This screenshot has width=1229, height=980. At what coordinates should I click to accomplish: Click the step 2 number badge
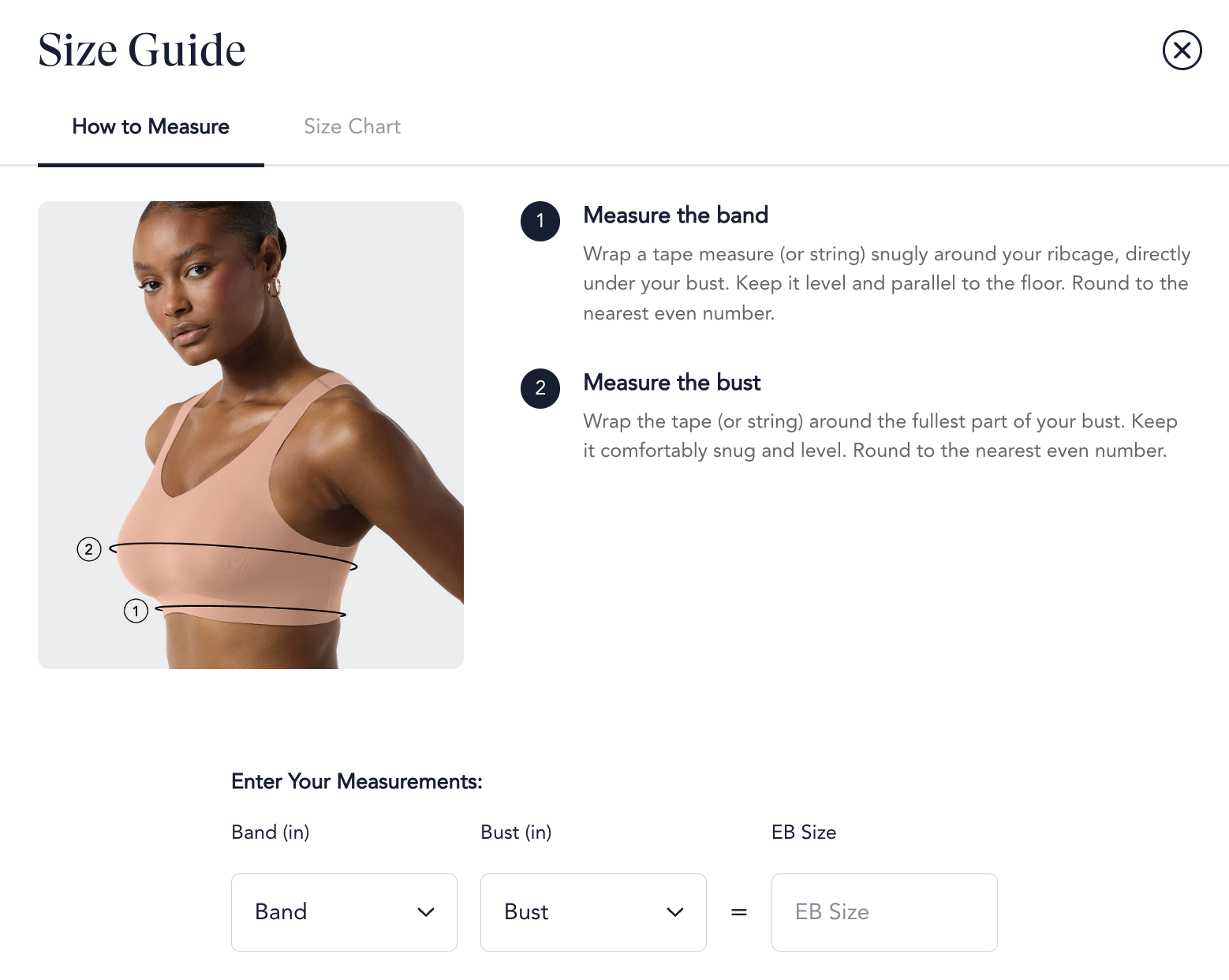pos(540,388)
